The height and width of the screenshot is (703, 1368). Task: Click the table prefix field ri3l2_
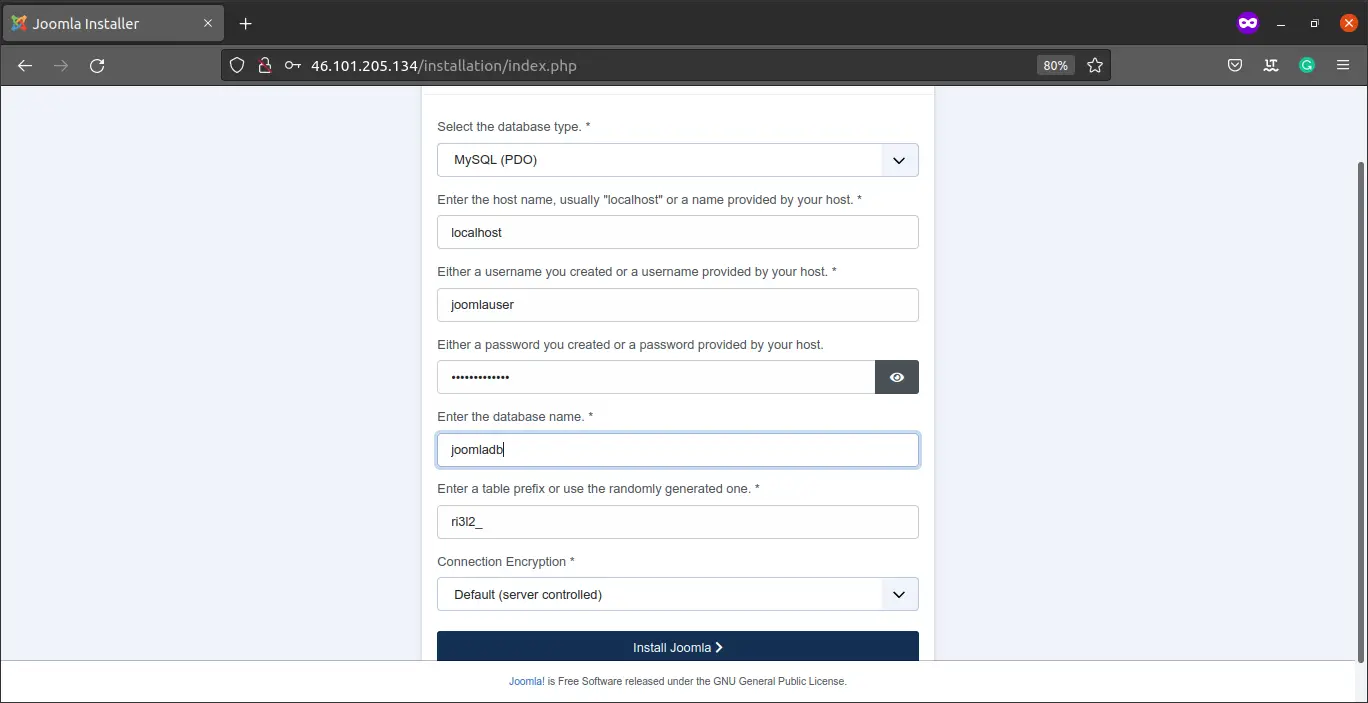coord(678,522)
